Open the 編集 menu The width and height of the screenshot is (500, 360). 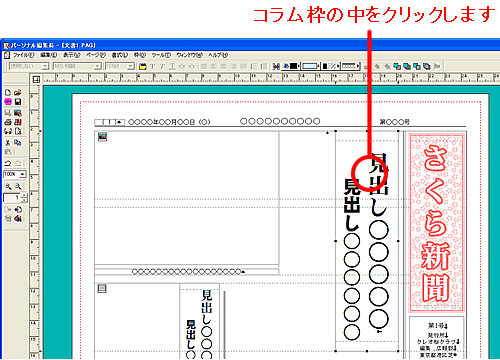(x=49, y=55)
